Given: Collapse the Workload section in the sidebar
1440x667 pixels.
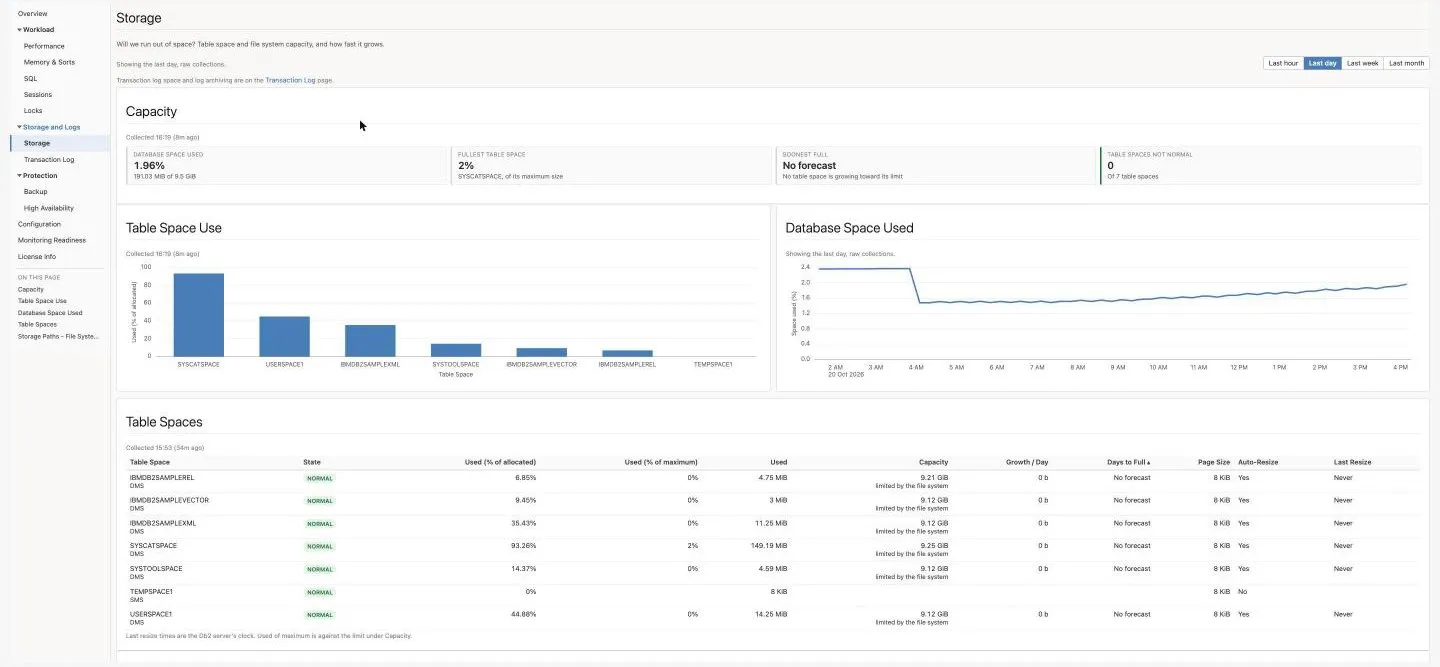Looking at the screenshot, I should (36, 30).
